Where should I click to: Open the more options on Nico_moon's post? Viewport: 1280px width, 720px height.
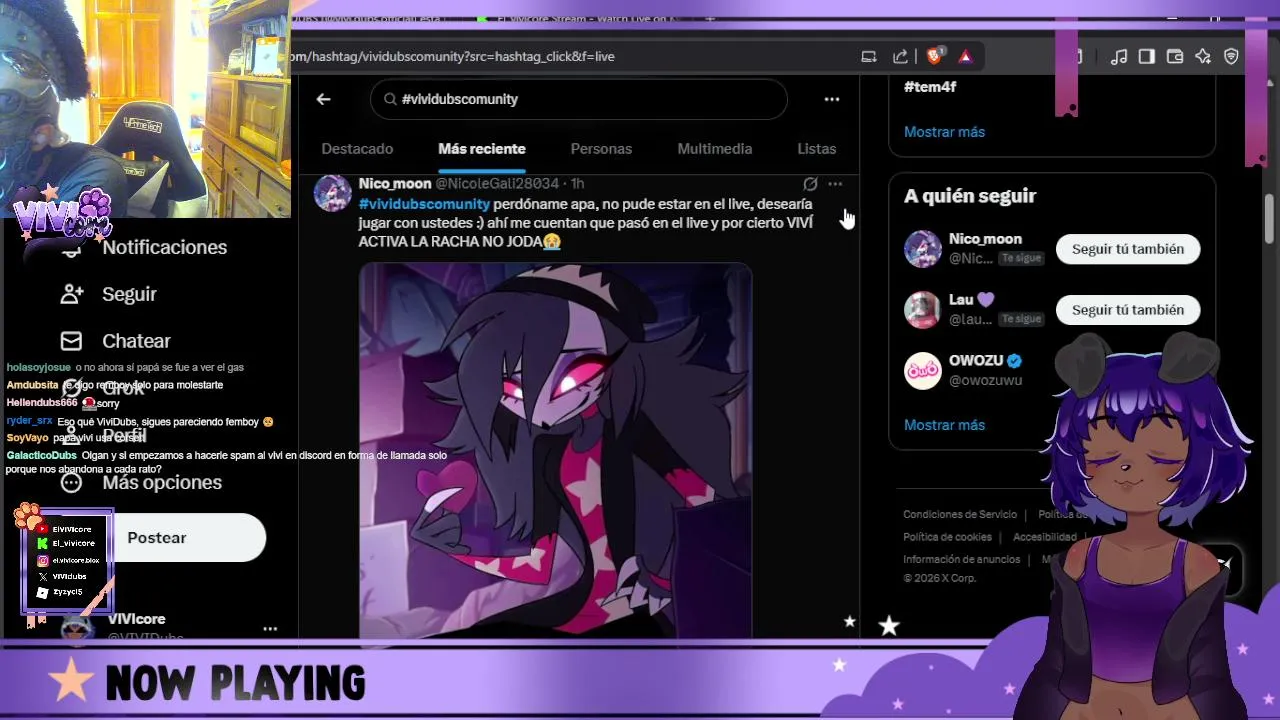(x=835, y=184)
